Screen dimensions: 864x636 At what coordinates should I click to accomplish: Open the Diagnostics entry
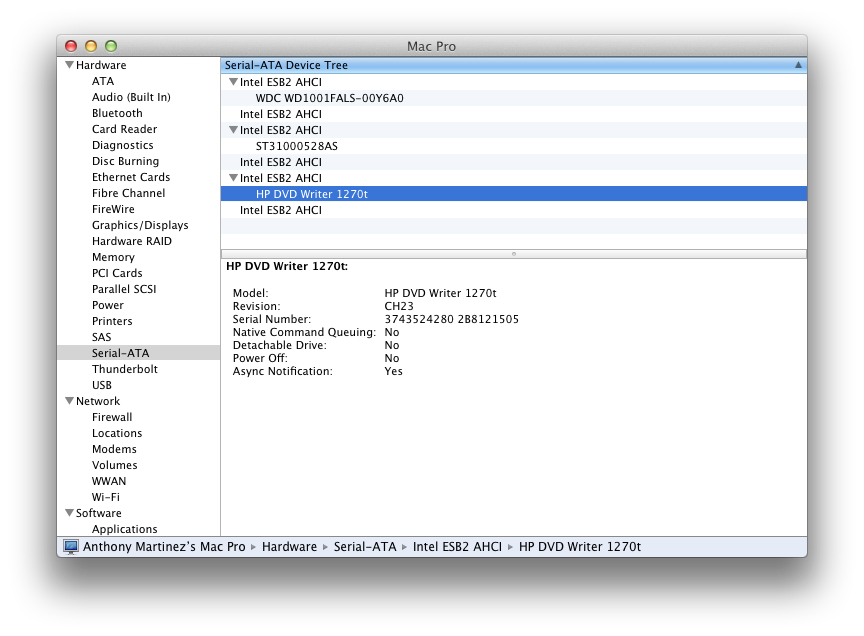[x=122, y=145]
